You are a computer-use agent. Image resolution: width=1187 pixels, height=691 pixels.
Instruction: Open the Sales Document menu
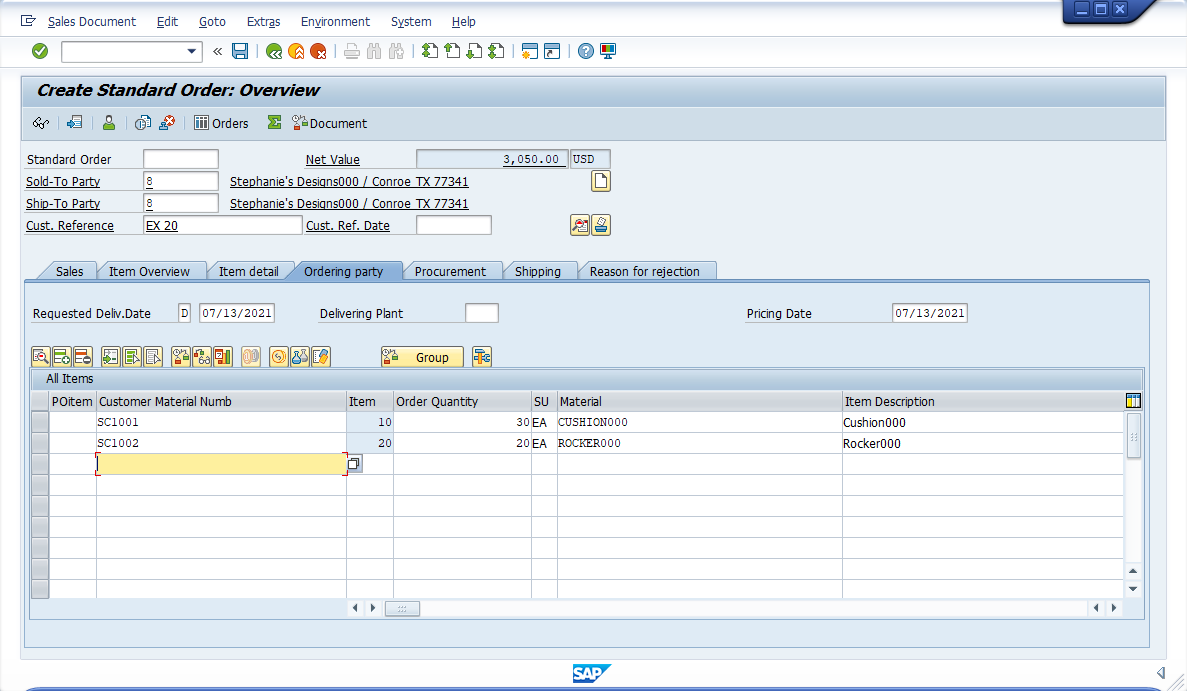coord(92,22)
